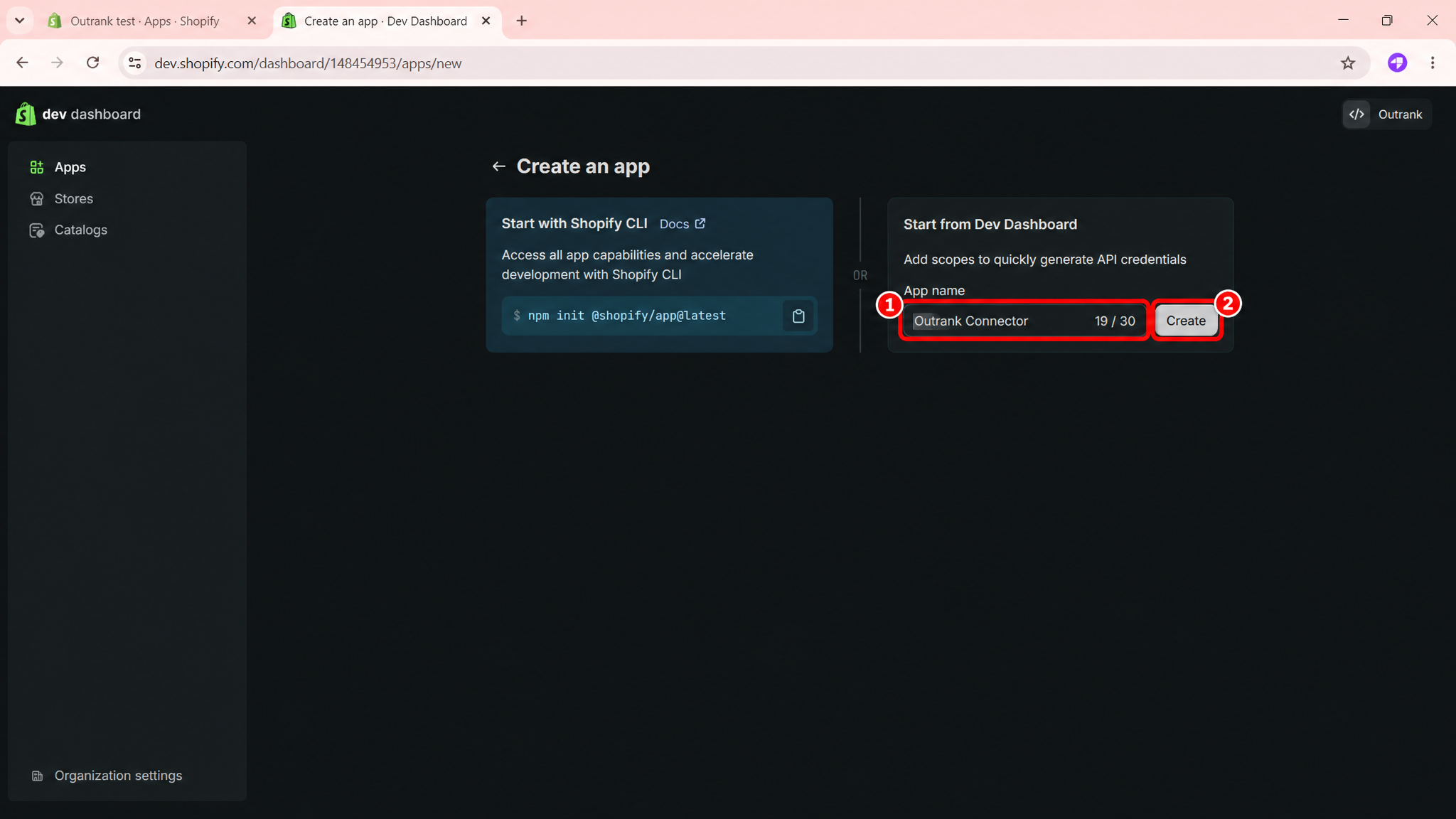View site information icon in address bar
Viewport: 1456px width, 819px height.
click(134, 63)
